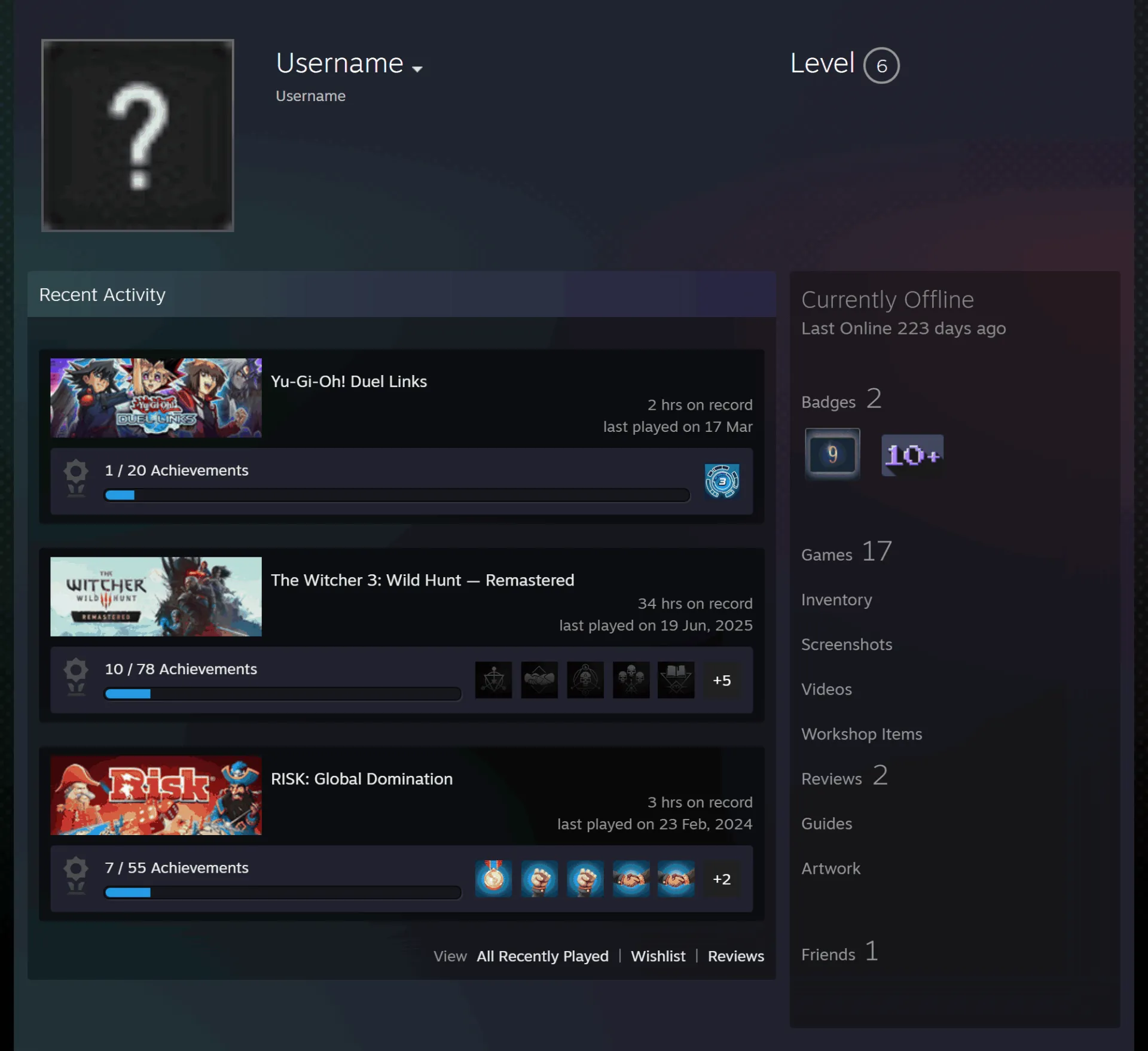Open the Friends 1 link
1148x1051 pixels.
(x=839, y=953)
